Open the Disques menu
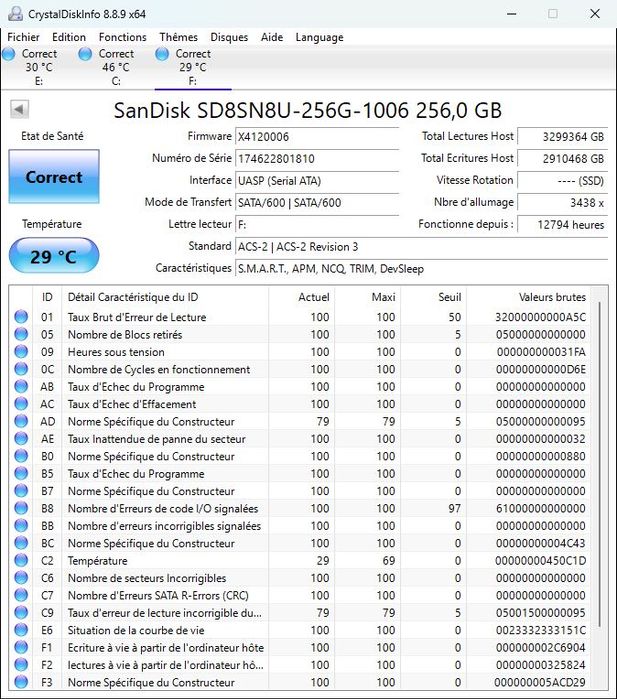Image resolution: width=617 pixels, height=699 pixels. pos(229,37)
